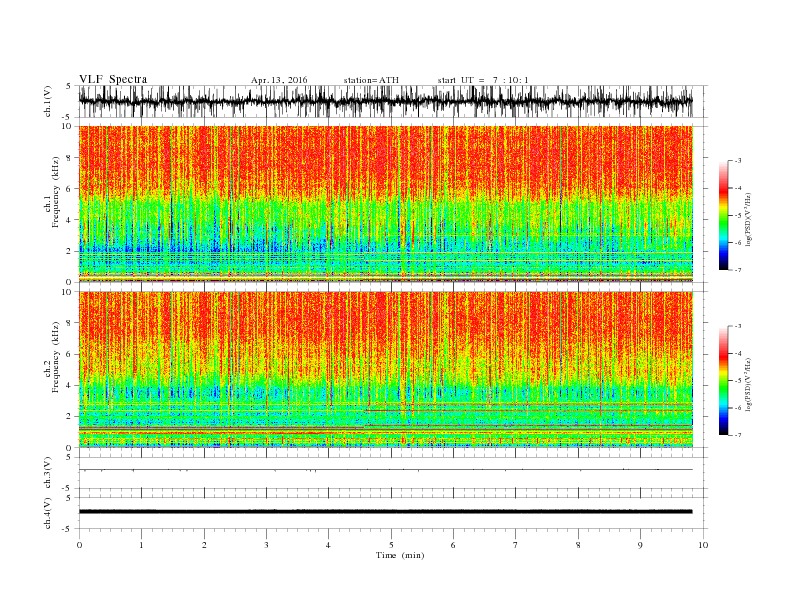Click the "Time (min)" axis label
792x612 pixels.
tap(400, 555)
